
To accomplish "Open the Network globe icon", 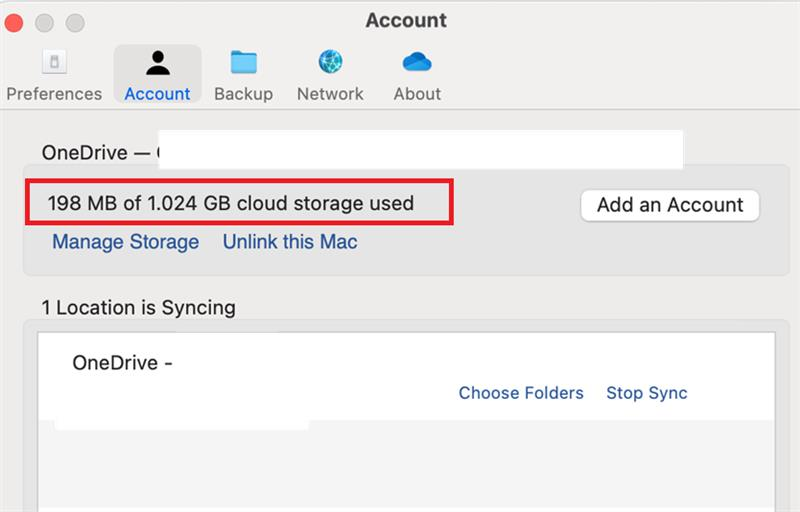I will [x=330, y=62].
